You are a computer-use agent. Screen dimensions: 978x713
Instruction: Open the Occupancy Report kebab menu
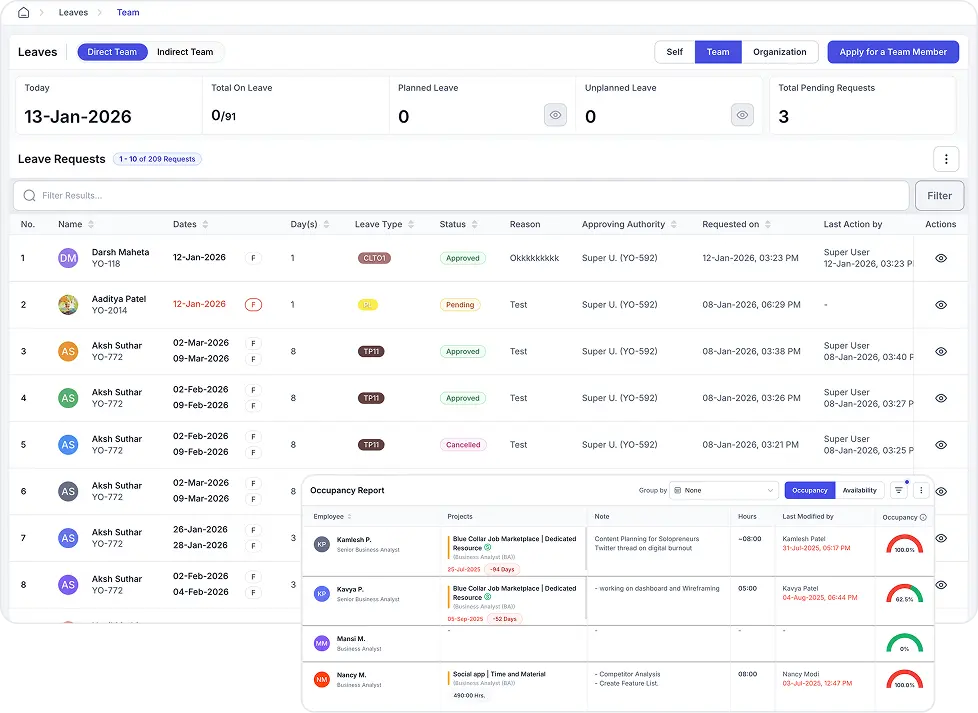(x=922, y=490)
